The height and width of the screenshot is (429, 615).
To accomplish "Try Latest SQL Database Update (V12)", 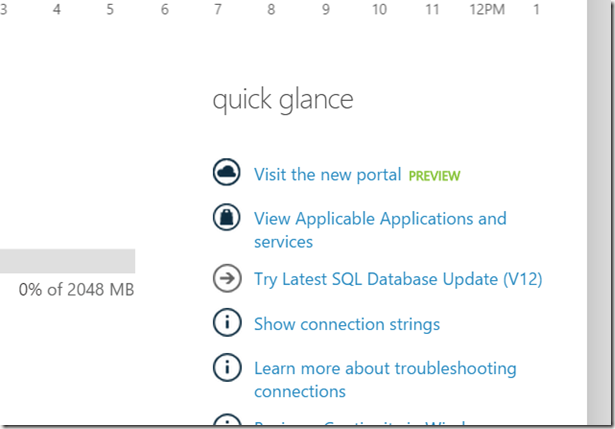I will (398, 280).
